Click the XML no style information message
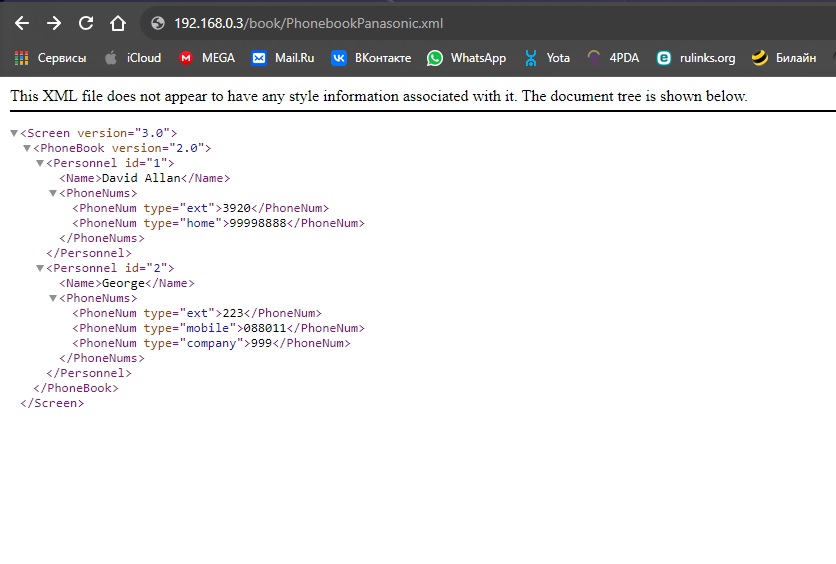This screenshot has width=836, height=564. 379,96
